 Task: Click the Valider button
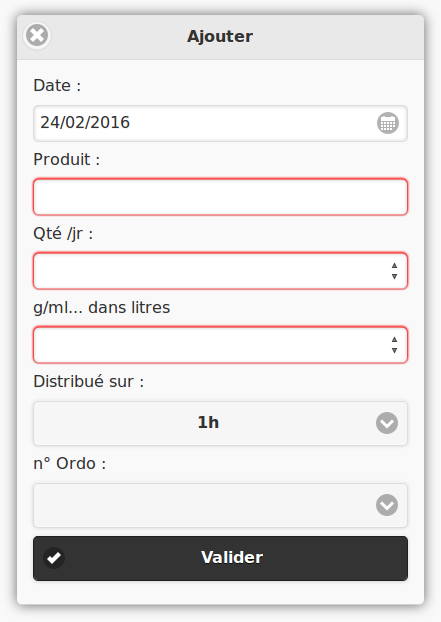point(220,558)
